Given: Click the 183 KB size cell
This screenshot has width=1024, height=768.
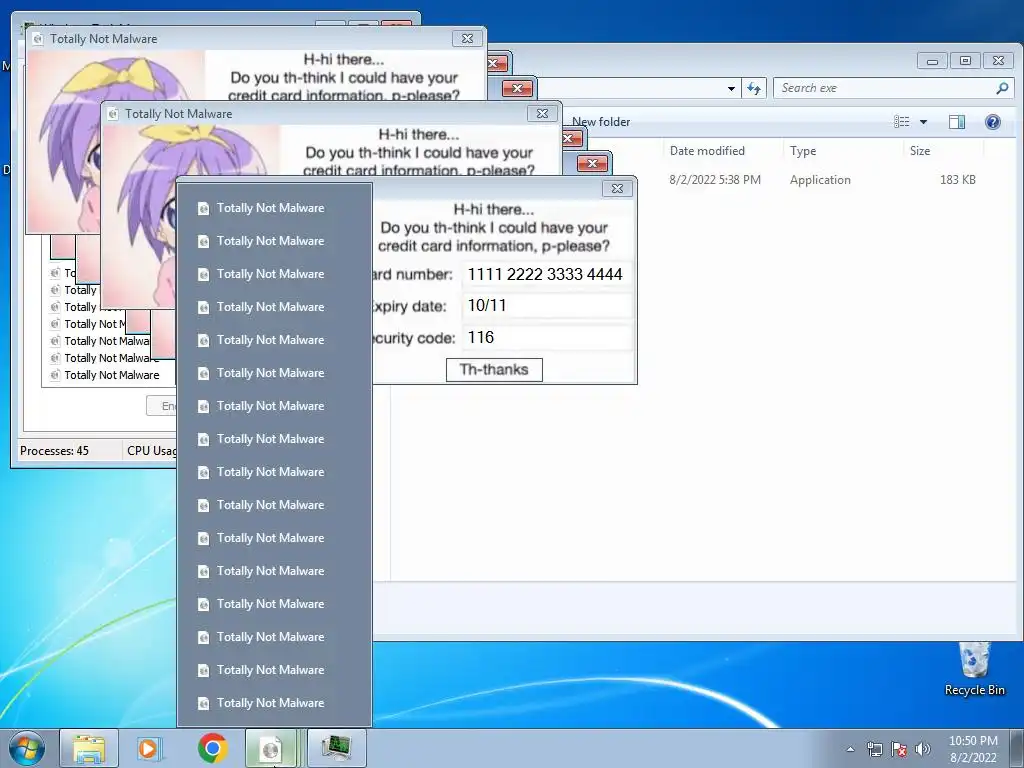Looking at the screenshot, I should (958, 180).
